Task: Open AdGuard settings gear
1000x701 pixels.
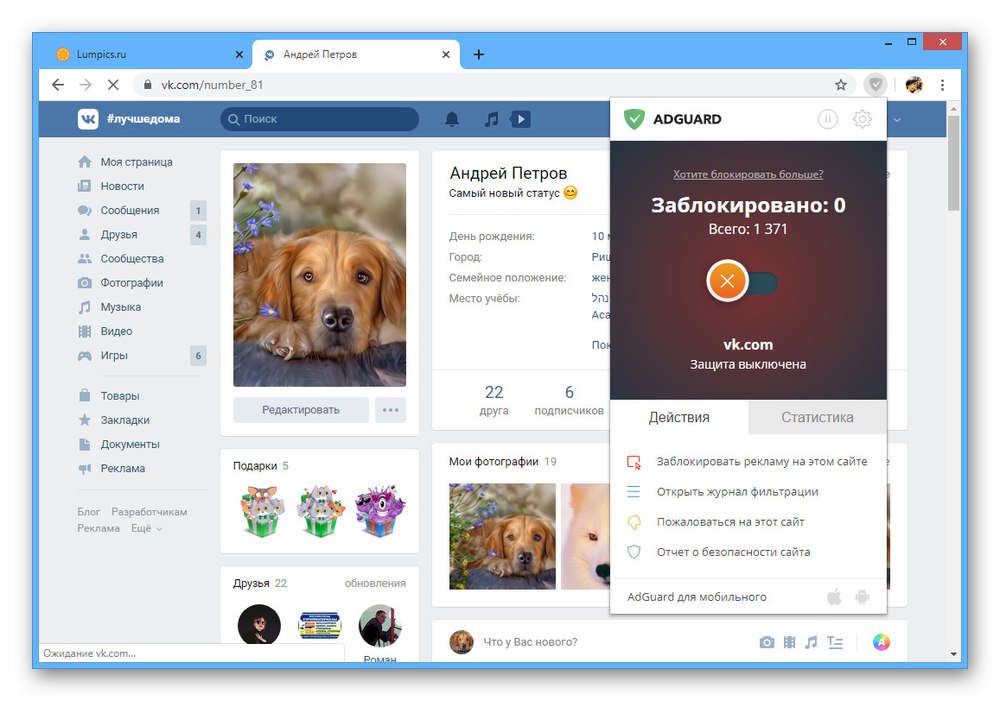Action: 862,119
